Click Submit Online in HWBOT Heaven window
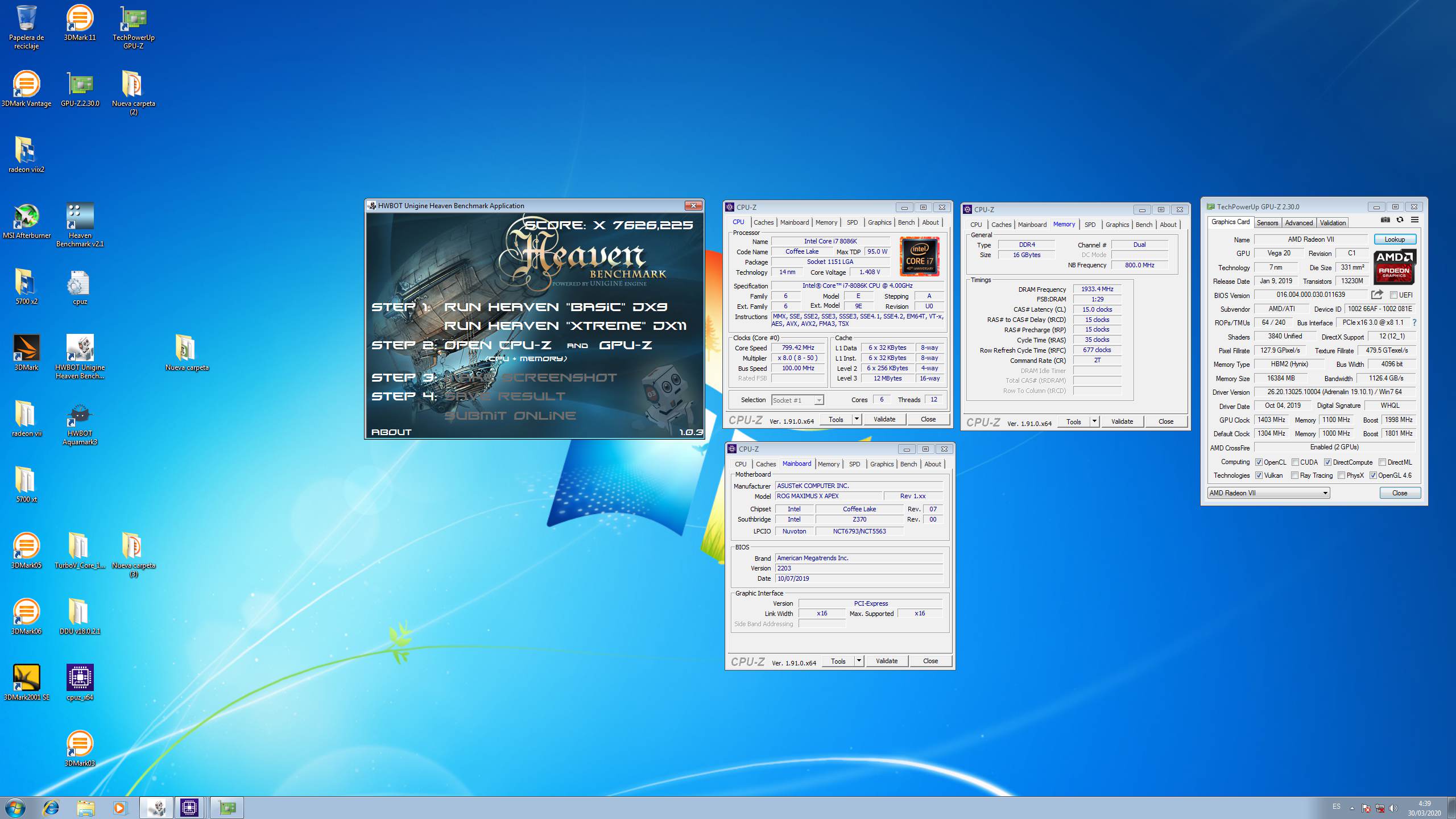Image resolution: width=1456 pixels, height=819 pixels. point(510,416)
